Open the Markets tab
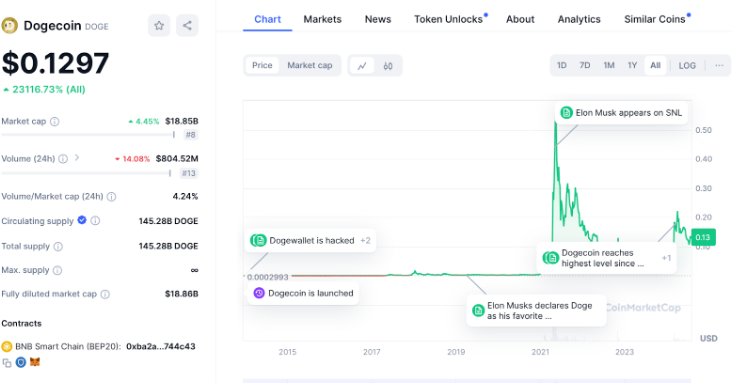 pos(323,19)
